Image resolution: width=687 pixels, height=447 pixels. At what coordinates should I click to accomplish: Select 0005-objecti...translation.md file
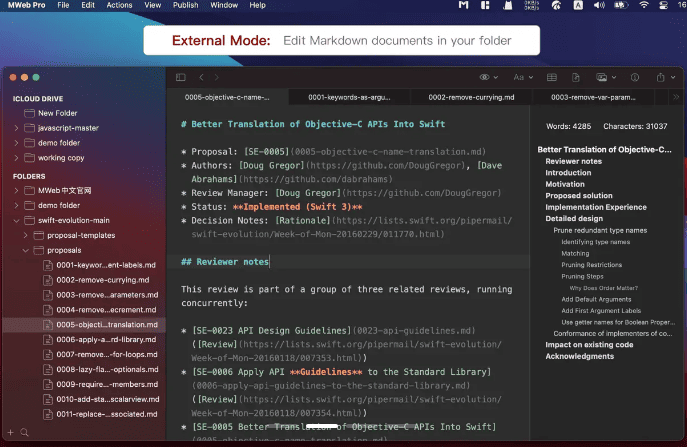pyautogui.click(x=107, y=325)
